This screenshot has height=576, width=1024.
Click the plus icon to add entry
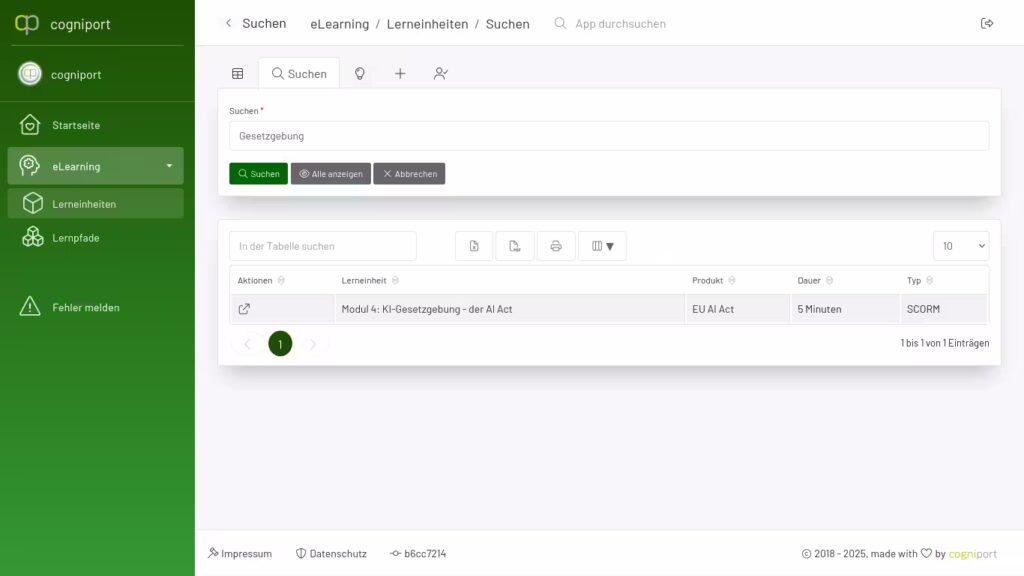[400, 74]
